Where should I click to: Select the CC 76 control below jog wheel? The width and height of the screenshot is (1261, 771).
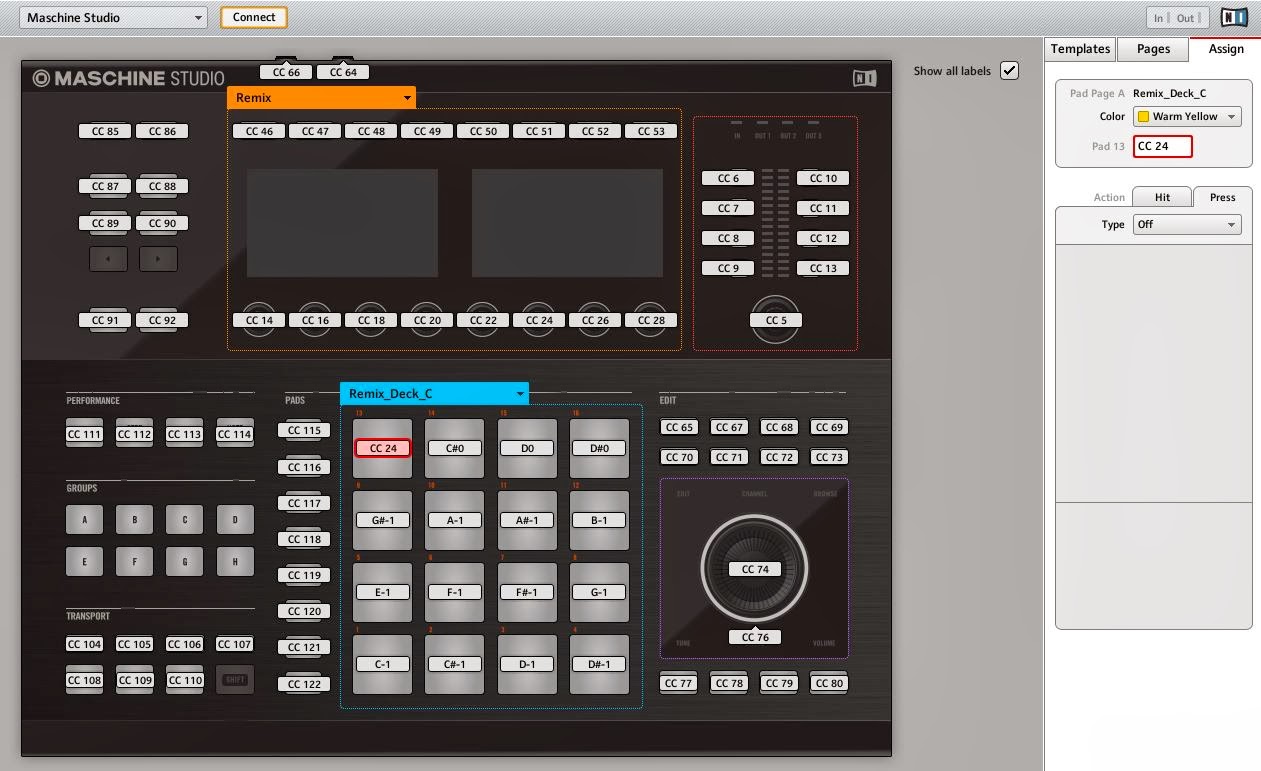click(755, 637)
